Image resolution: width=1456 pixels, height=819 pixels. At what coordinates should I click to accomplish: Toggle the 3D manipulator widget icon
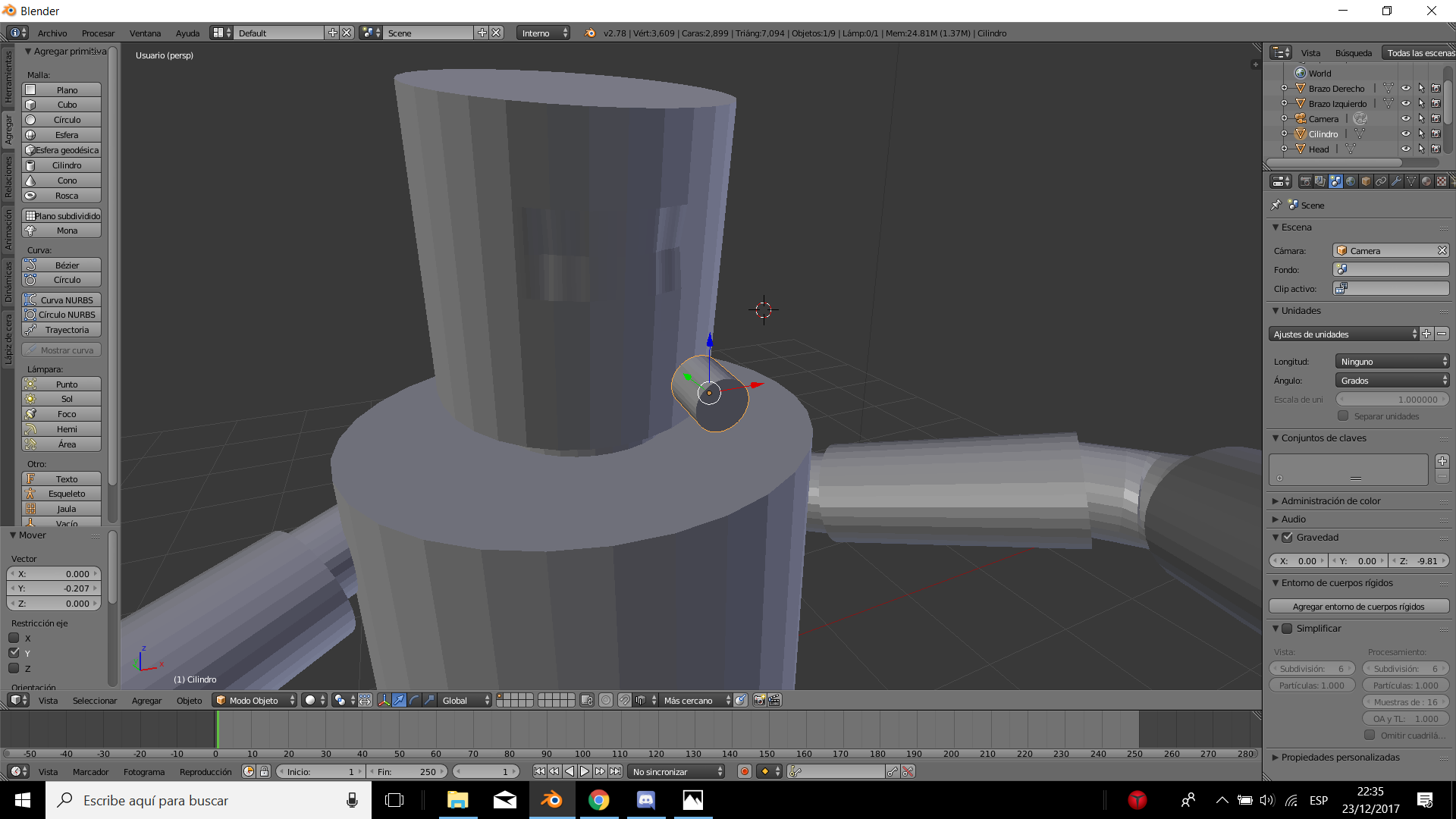pyautogui.click(x=384, y=700)
